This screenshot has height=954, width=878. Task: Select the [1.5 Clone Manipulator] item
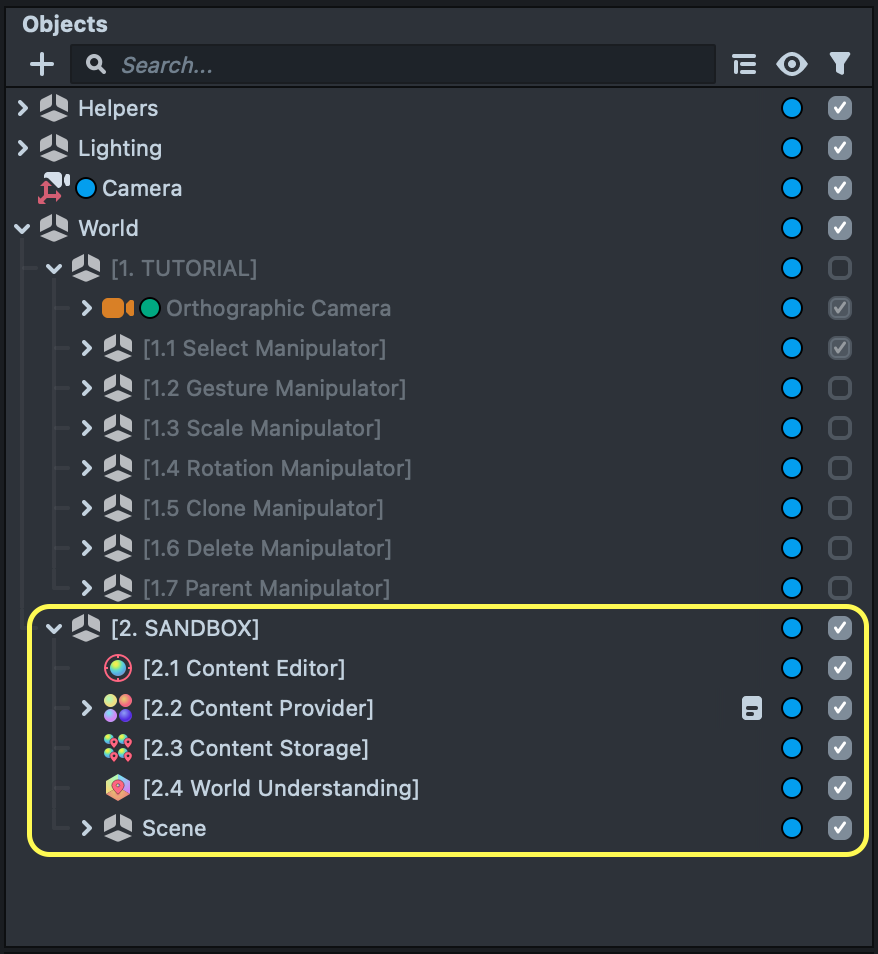click(263, 508)
